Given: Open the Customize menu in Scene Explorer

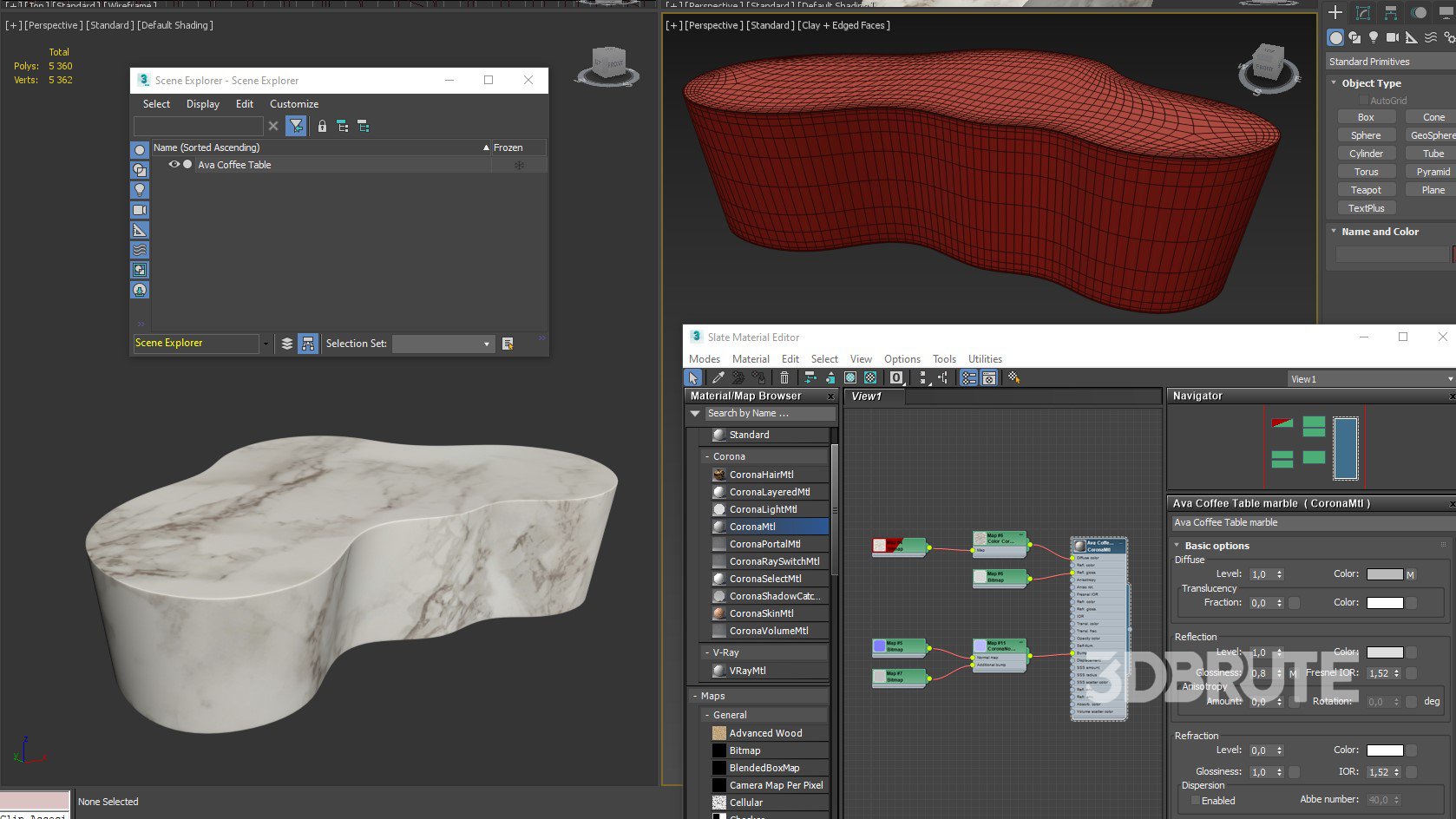Looking at the screenshot, I should click(x=293, y=104).
